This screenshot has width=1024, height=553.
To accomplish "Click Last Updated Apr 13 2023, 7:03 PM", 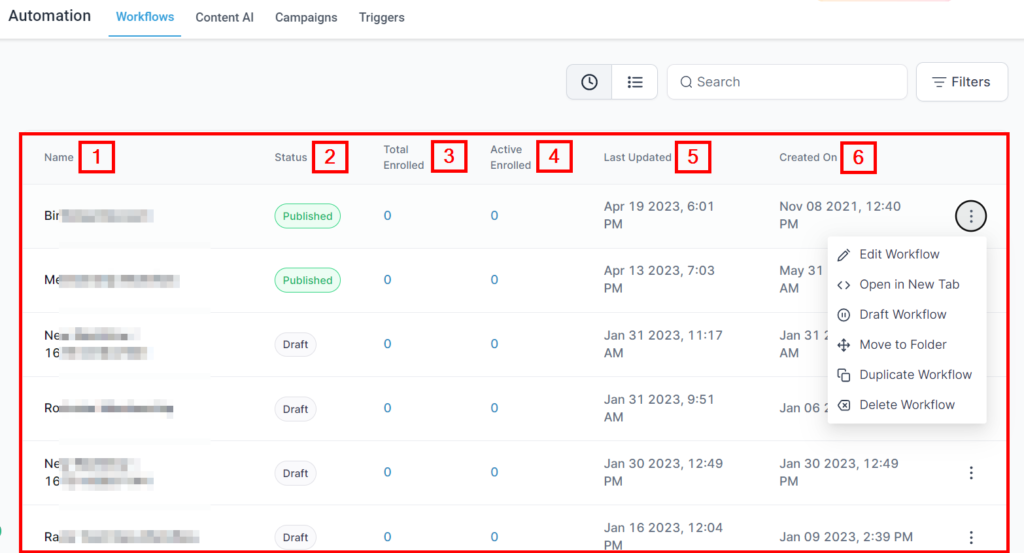I will pos(659,279).
